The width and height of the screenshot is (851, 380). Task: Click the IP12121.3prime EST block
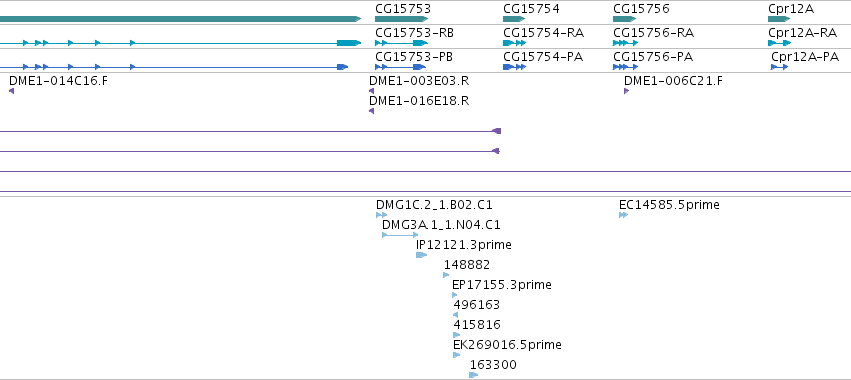click(422, 255)
